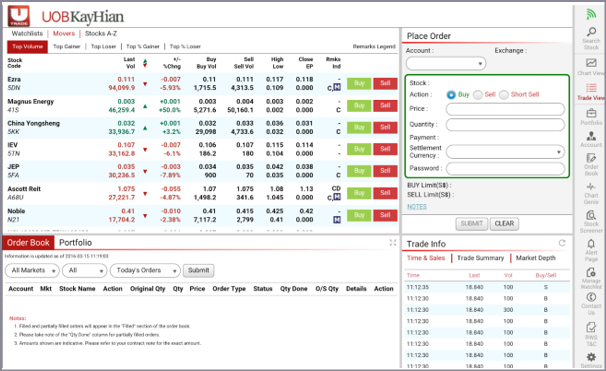Open the Account icon in sidebar
606x371 pixels.
591,139
